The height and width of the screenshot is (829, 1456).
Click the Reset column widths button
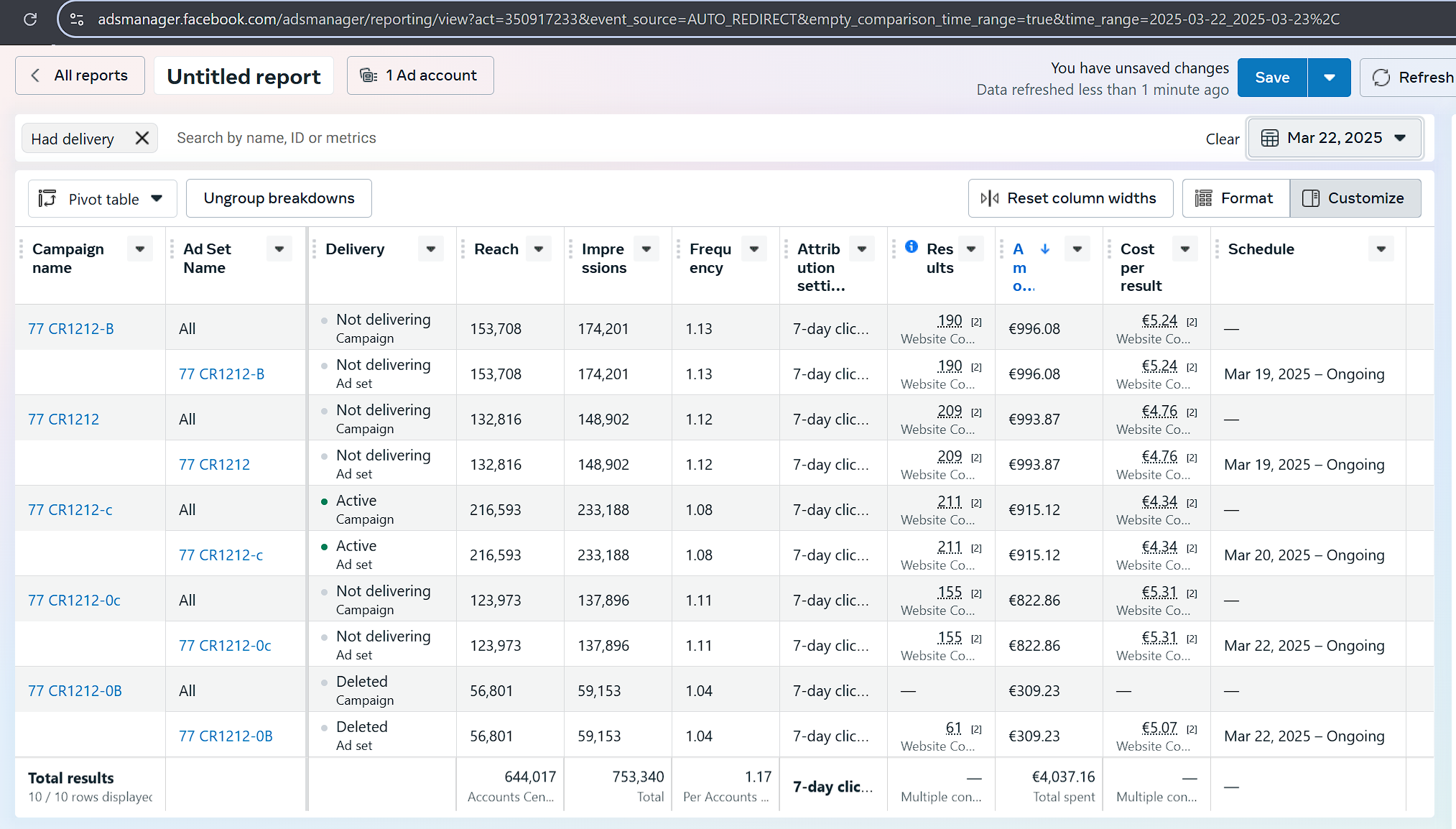1070,198
